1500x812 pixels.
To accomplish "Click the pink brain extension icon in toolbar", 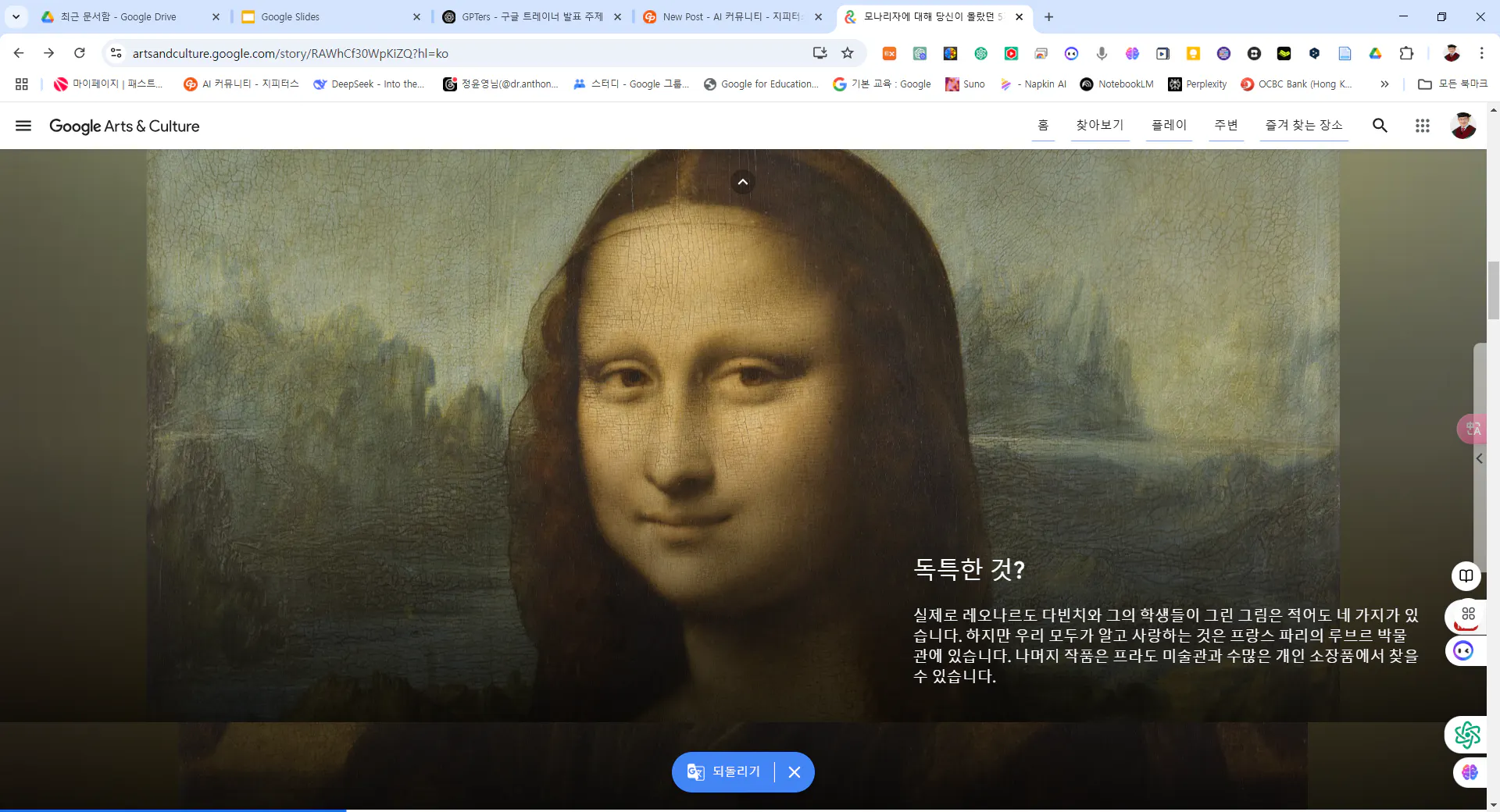I will point(1132,53).
